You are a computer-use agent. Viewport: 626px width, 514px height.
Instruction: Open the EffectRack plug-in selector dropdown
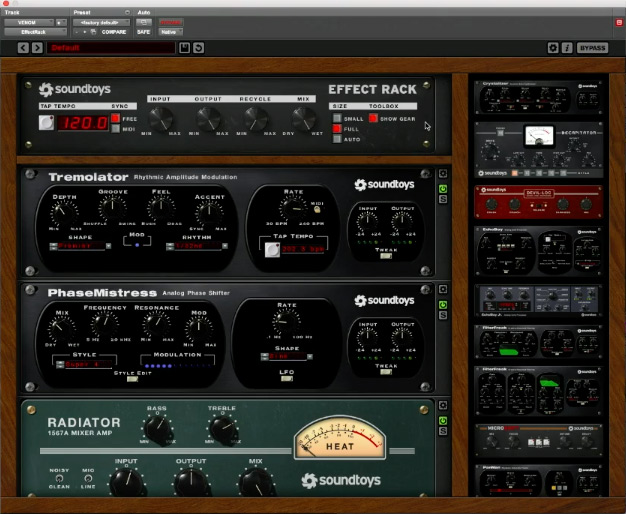(35, 32)
